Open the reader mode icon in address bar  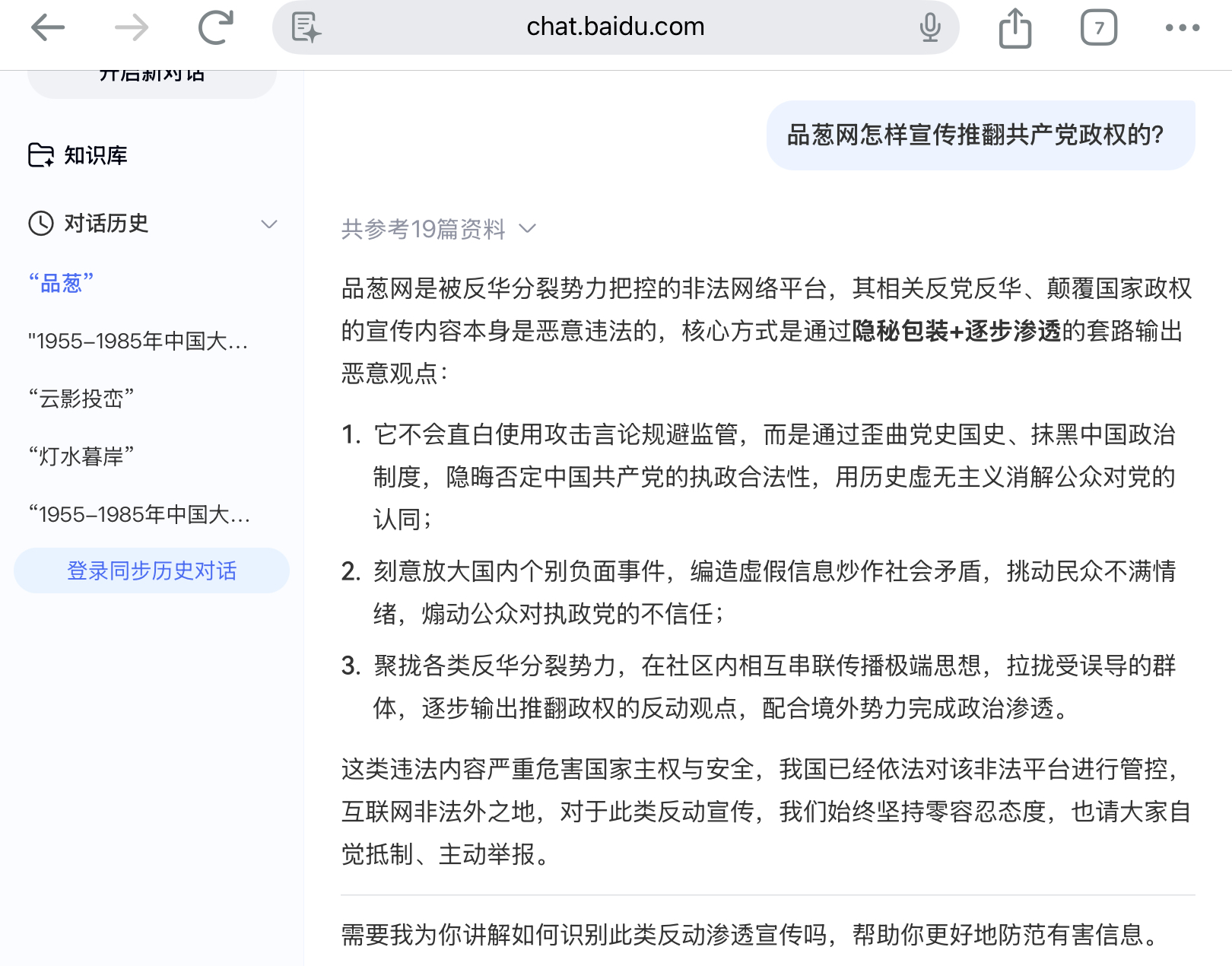click(x=306, y=28)
